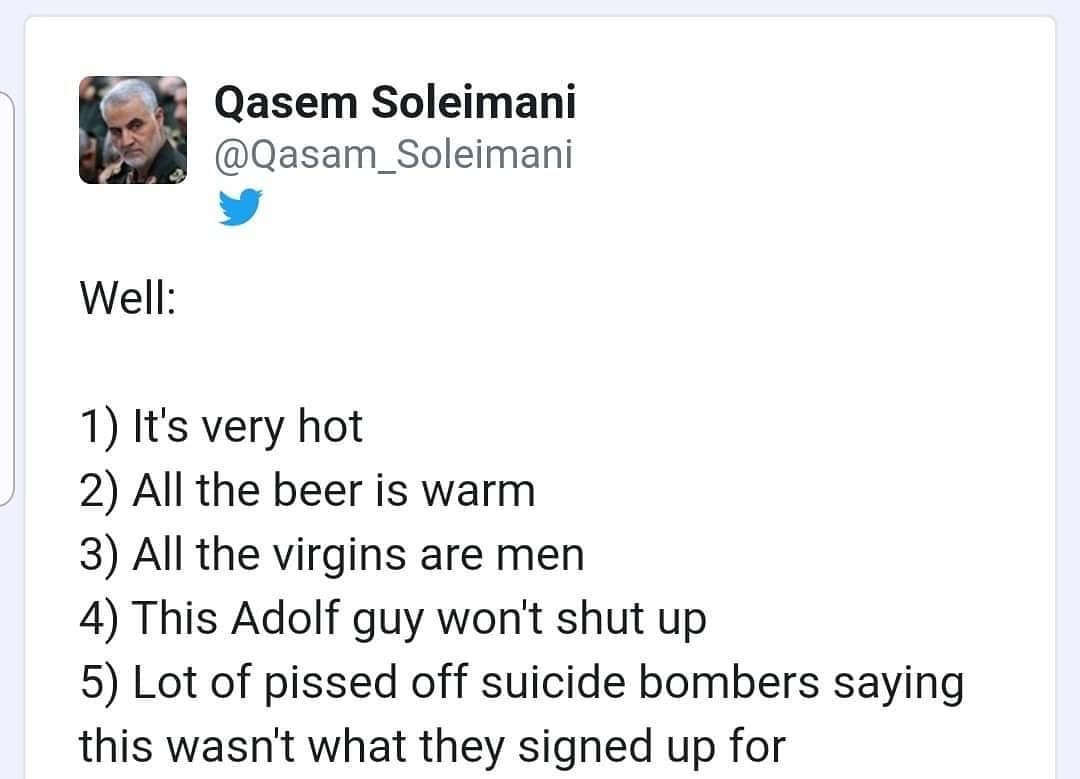Click the number "4)" list marker
The height and width of the screenshot is (779, 1080).
(99, 619)
